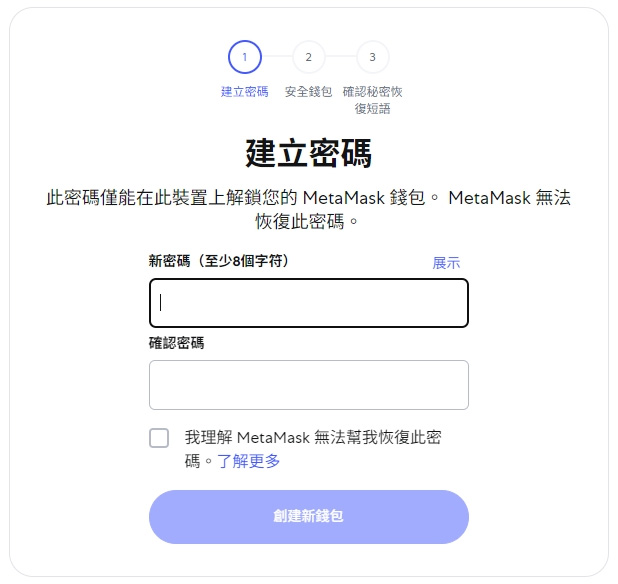
Task: Click the 建立密碼 step label under circle 1
Action: [x=245, y=92]
